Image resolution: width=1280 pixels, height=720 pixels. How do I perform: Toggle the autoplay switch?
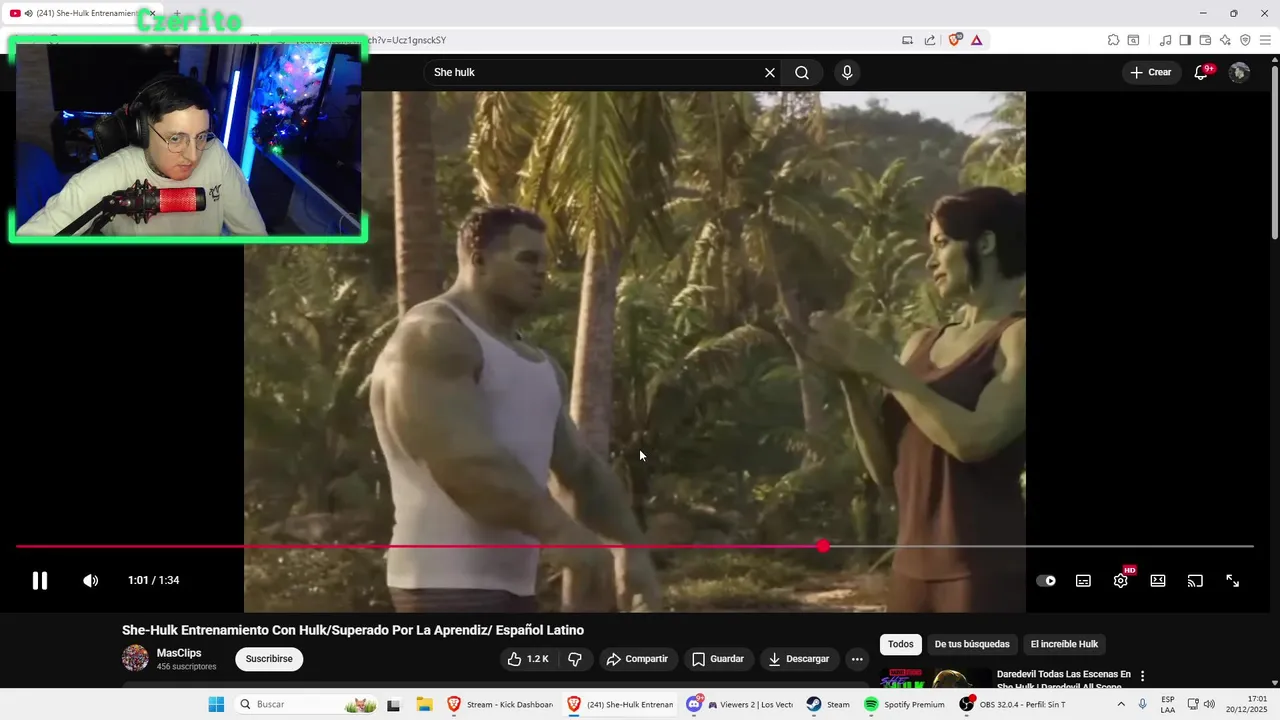[x=1046, y=580]
